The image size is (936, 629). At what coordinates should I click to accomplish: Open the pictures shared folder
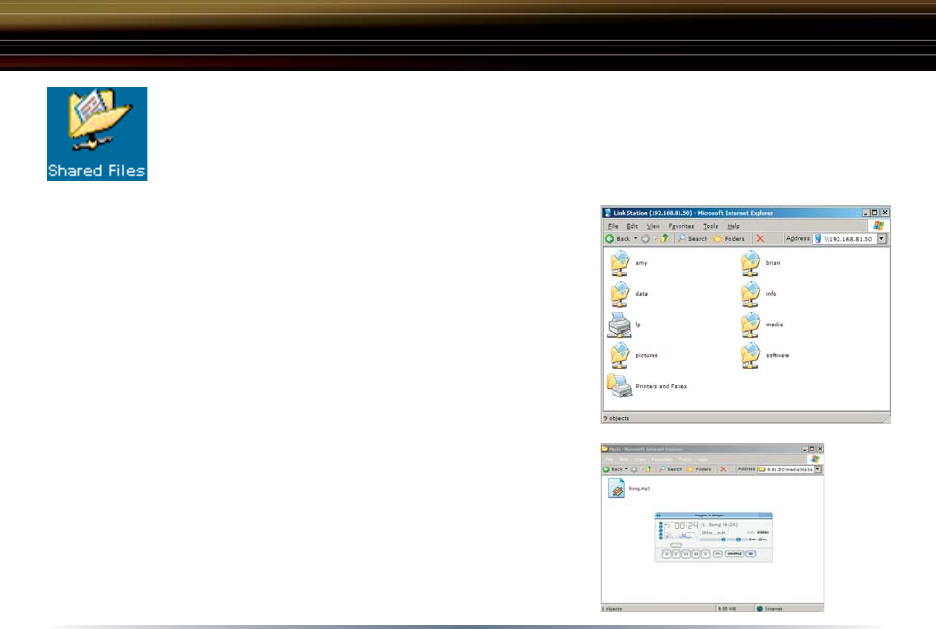(633, 355)
